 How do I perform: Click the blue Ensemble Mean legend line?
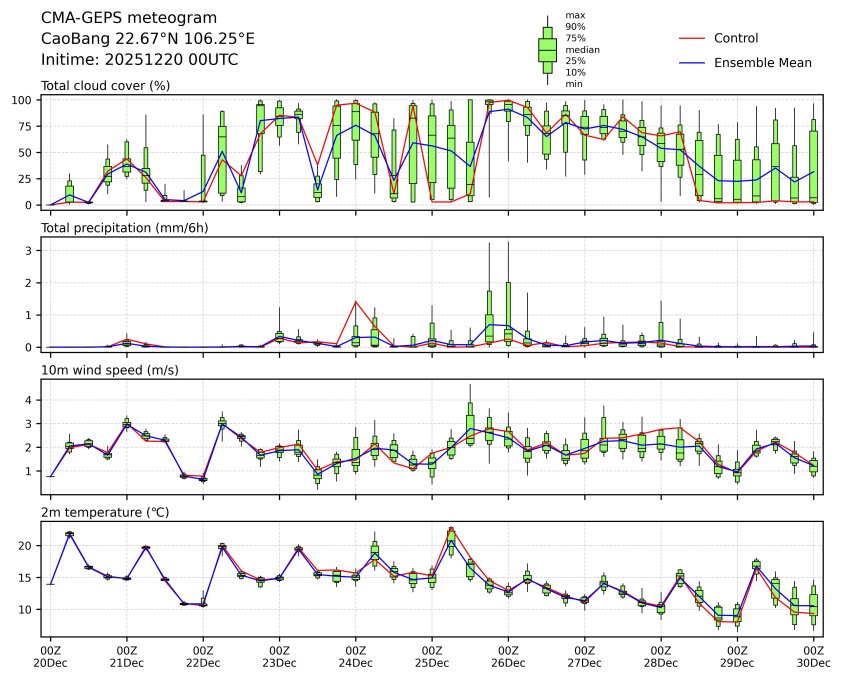(692, 63)
